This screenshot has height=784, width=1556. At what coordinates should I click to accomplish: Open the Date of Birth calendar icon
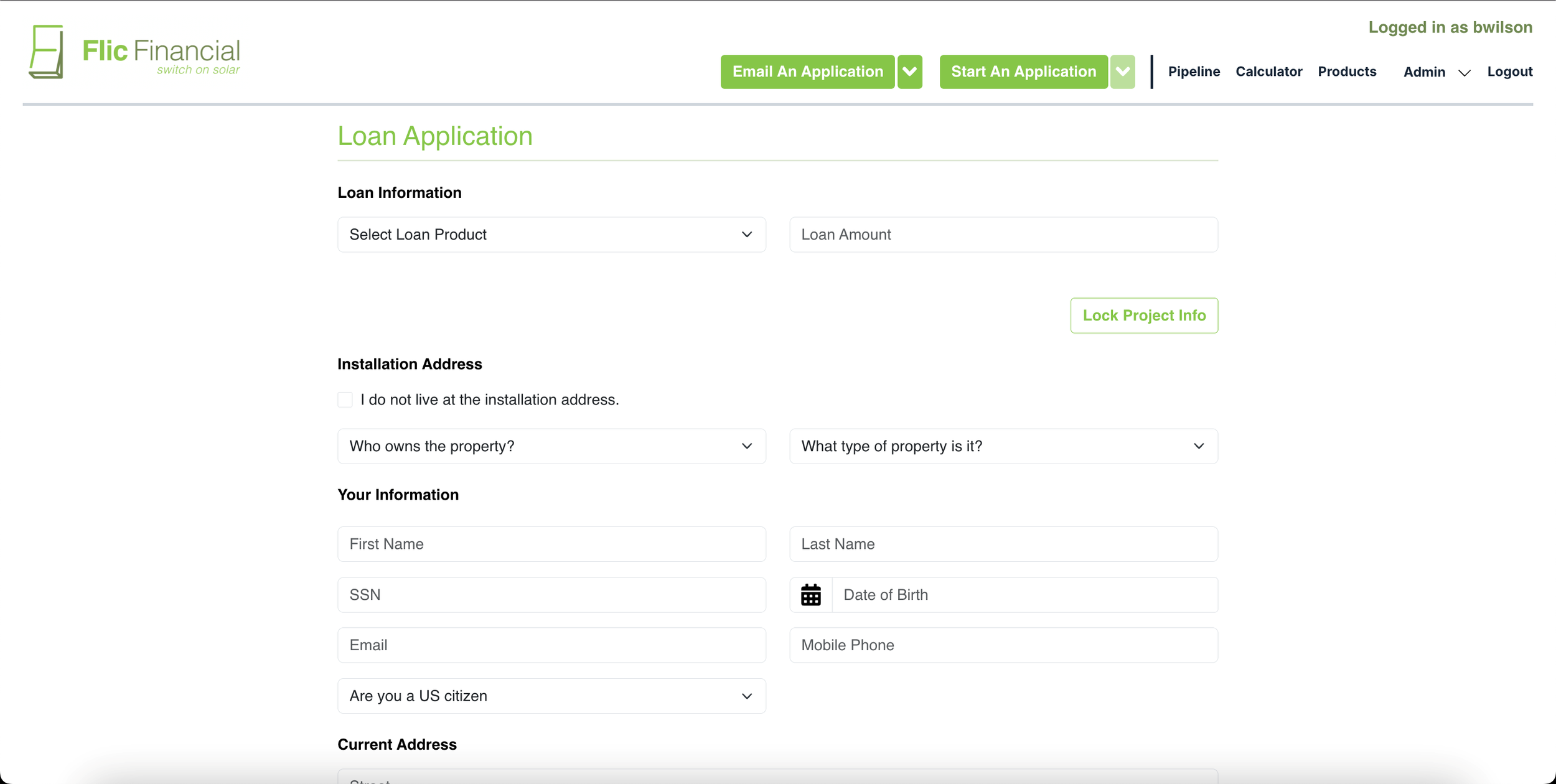(x=810, y=595)
